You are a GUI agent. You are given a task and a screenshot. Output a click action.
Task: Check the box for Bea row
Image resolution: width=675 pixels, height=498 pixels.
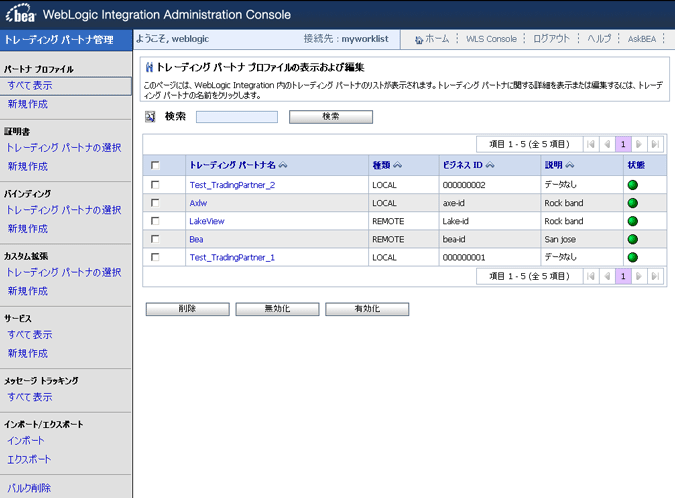155,239
